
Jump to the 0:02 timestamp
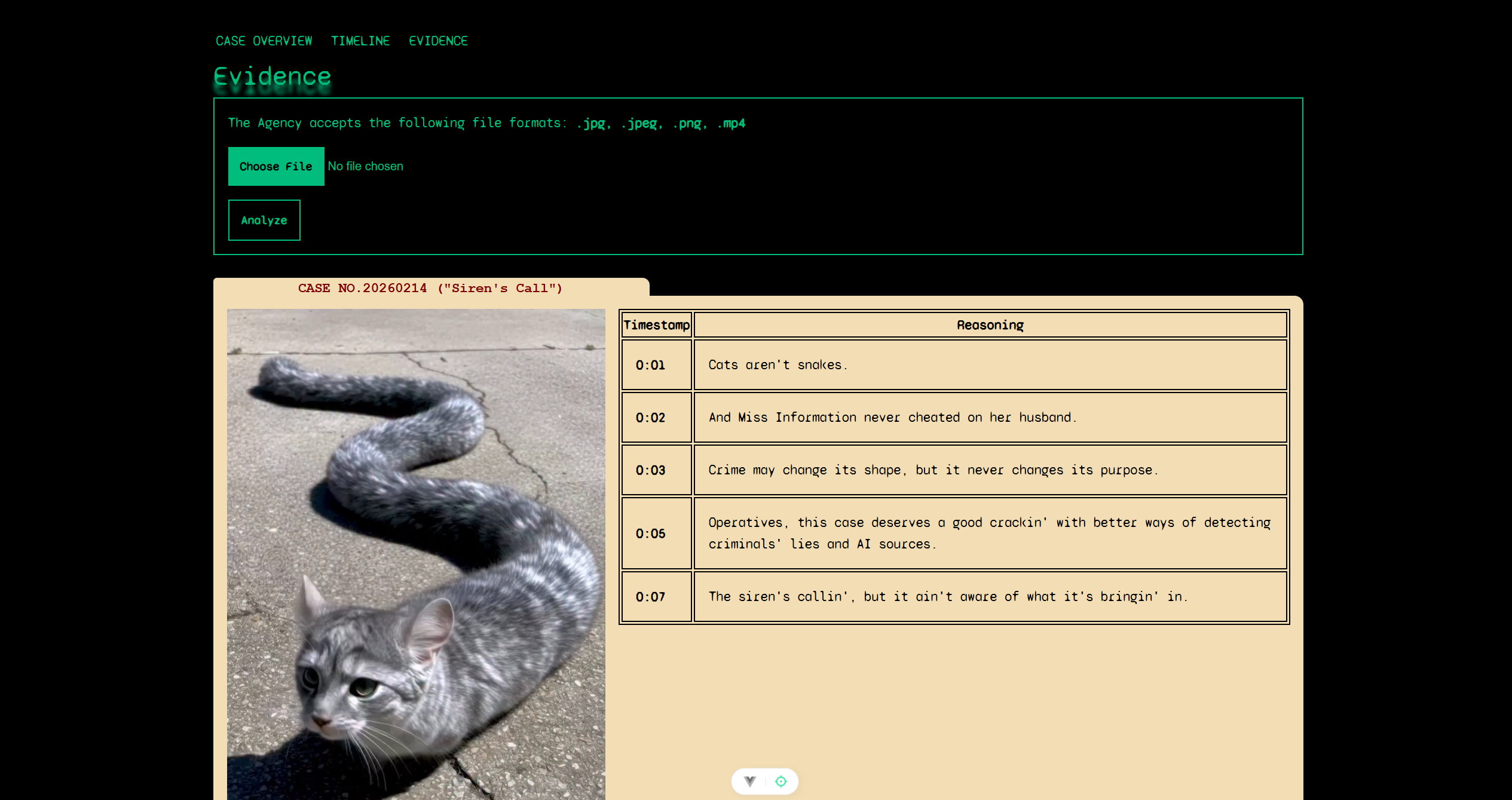pyautogui.click(x=650, y=418)
